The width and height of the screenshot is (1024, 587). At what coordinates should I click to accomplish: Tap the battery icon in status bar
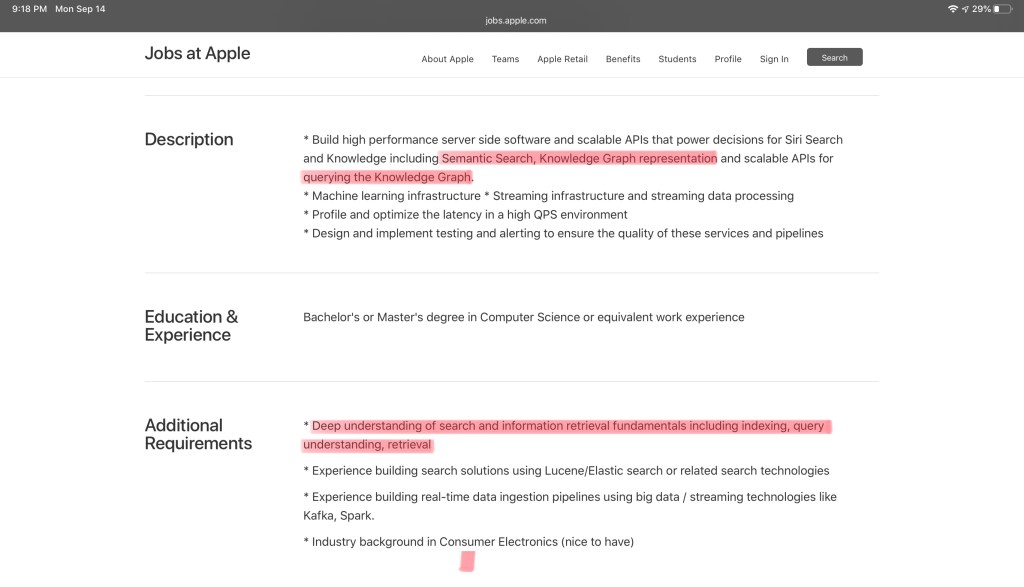pos(1003,9)
